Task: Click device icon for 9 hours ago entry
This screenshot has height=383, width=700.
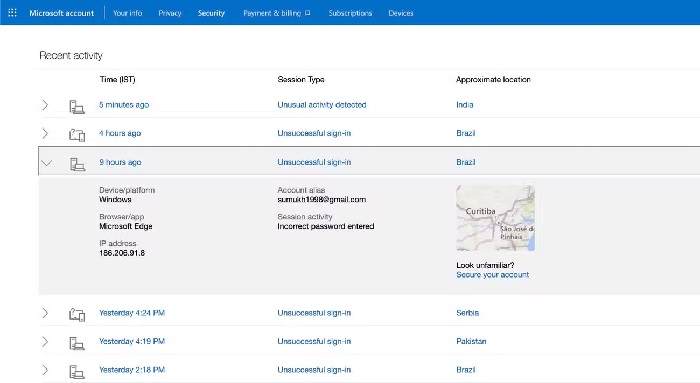Action: (x=77, y=164)
